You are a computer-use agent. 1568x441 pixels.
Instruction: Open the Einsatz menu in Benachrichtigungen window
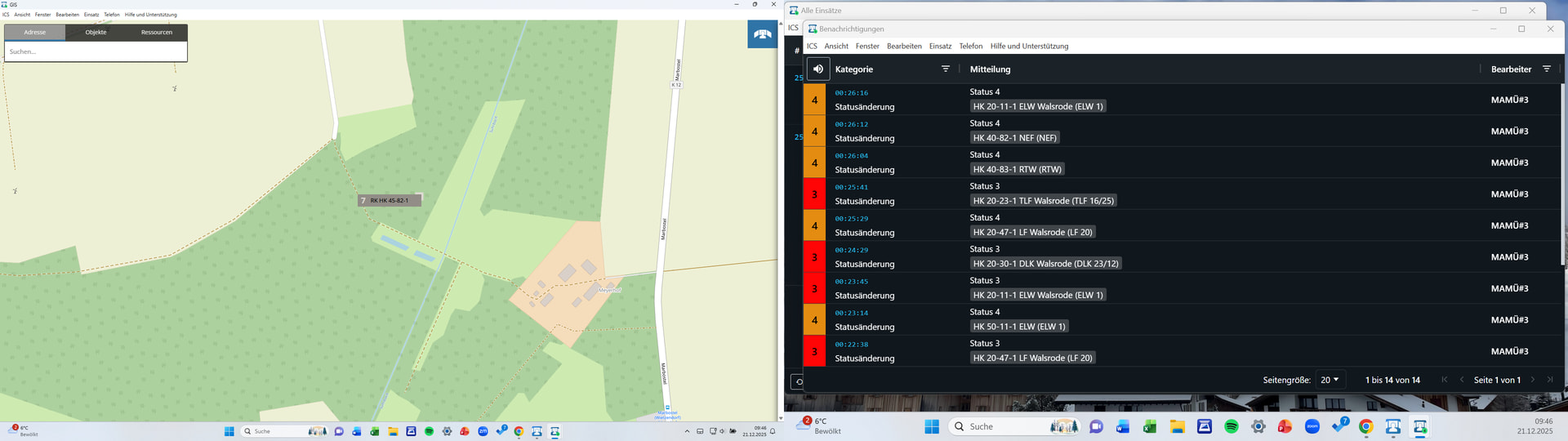pos(940,47)
